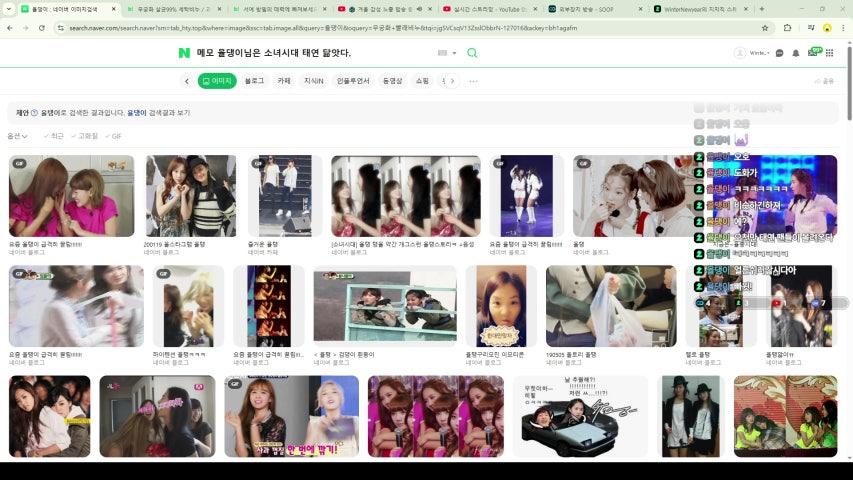
Task: Open the Chrome profile avatar
Action: pyautogui.click(x=827, y=28)
